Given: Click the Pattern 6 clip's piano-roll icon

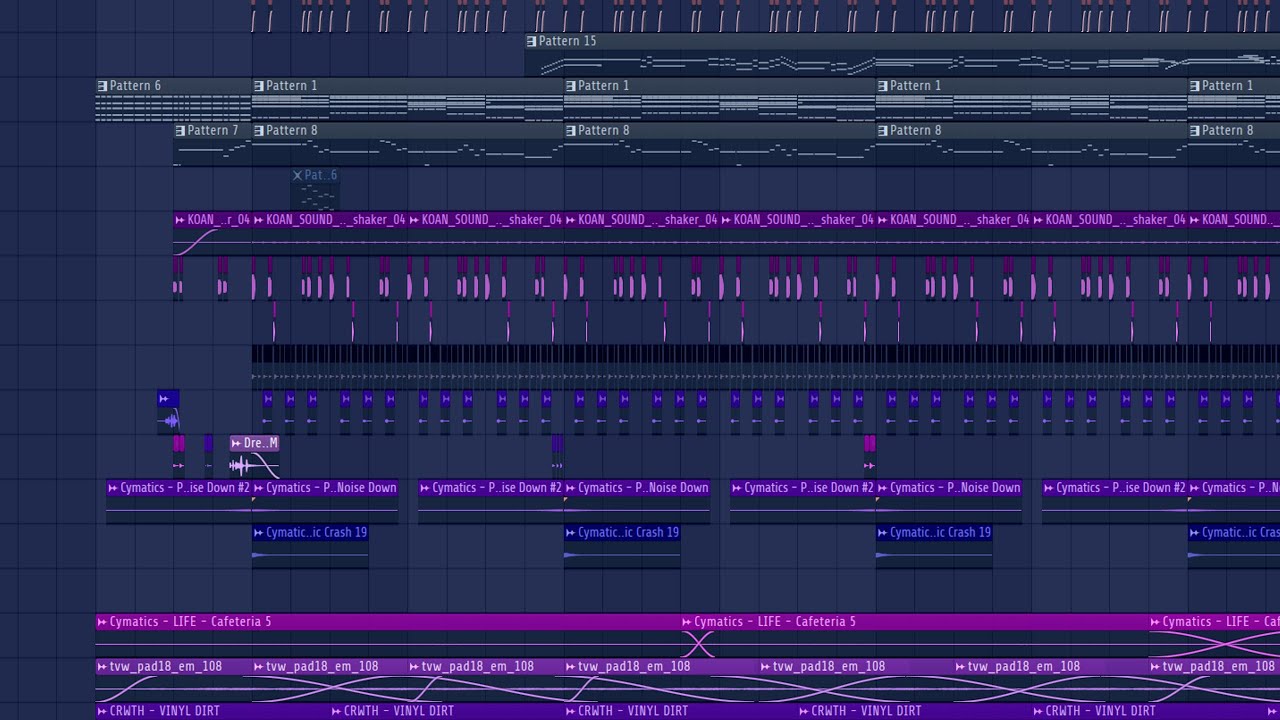Looking at the screenshot, I should pos(102,86).
